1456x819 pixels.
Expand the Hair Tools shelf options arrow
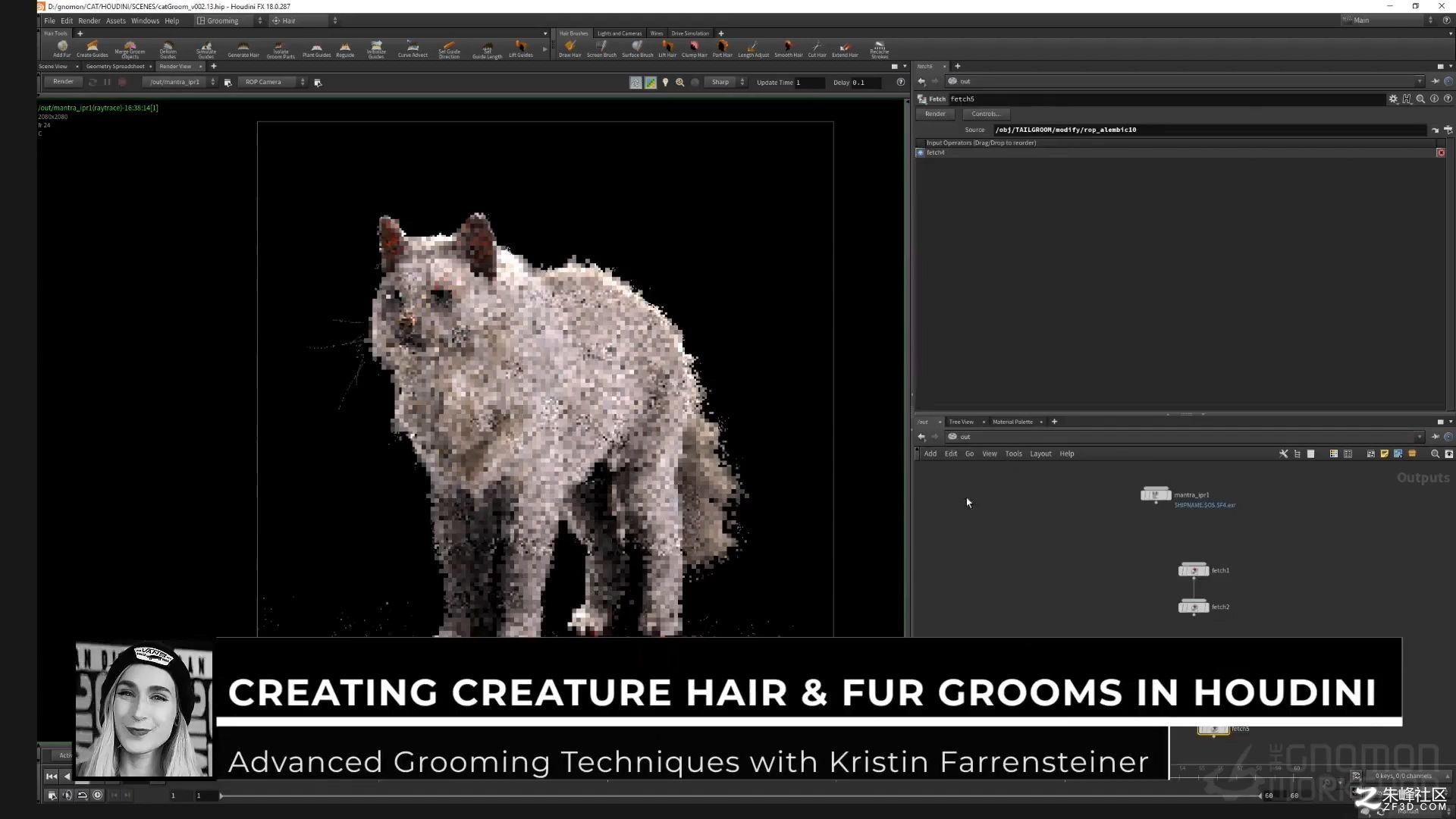[544, 33]
